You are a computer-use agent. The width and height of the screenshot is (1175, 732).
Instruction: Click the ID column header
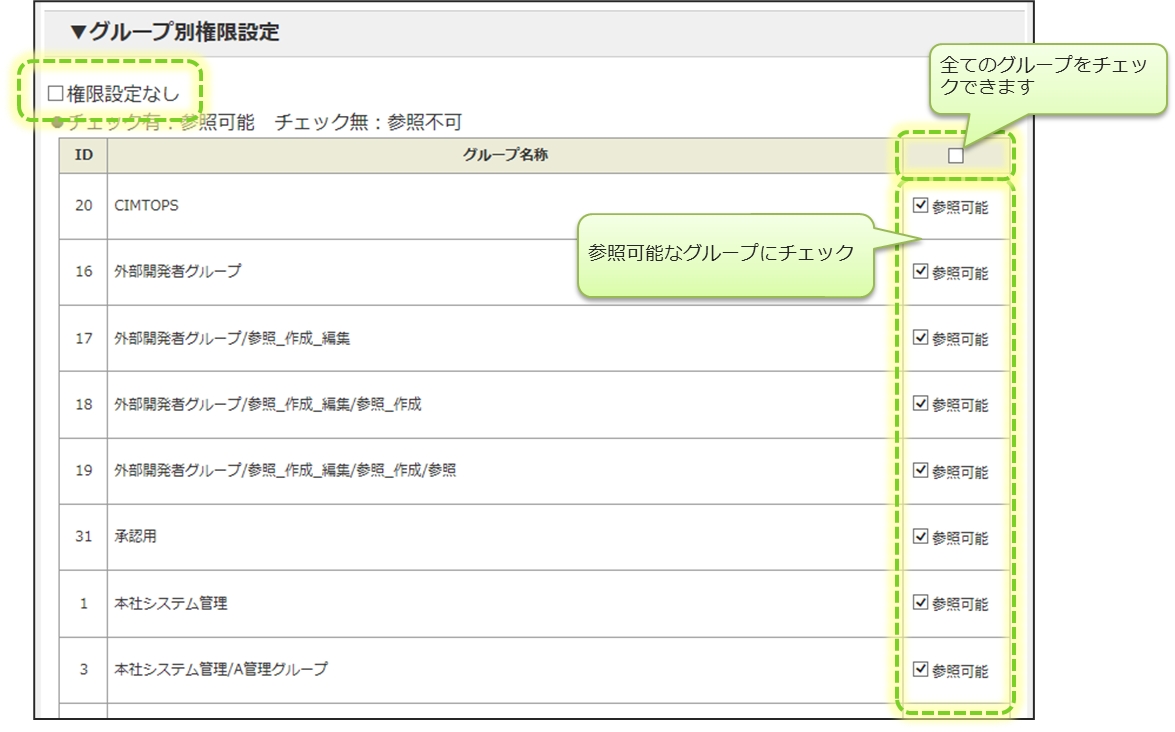click(x=84, y=156)
